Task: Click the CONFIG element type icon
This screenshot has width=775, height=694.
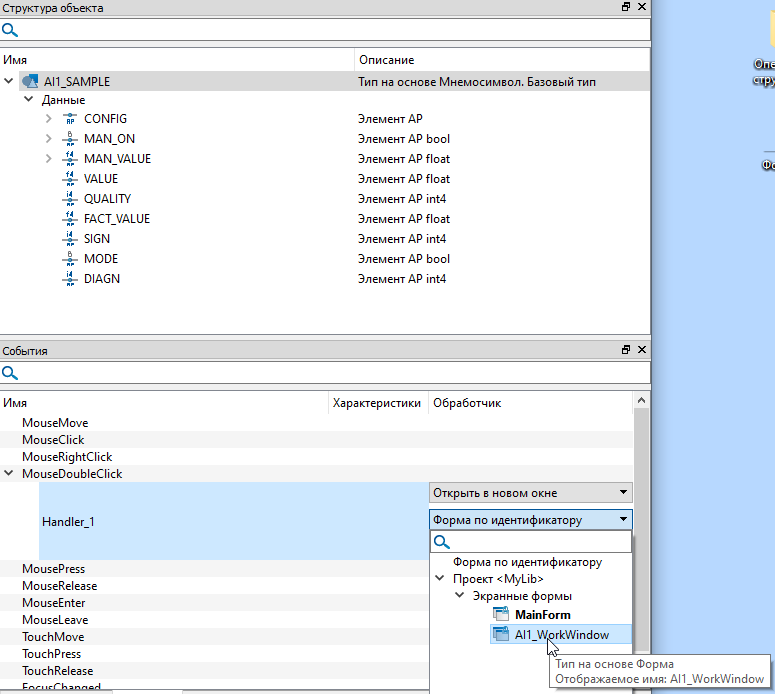Action: point(70,119)
